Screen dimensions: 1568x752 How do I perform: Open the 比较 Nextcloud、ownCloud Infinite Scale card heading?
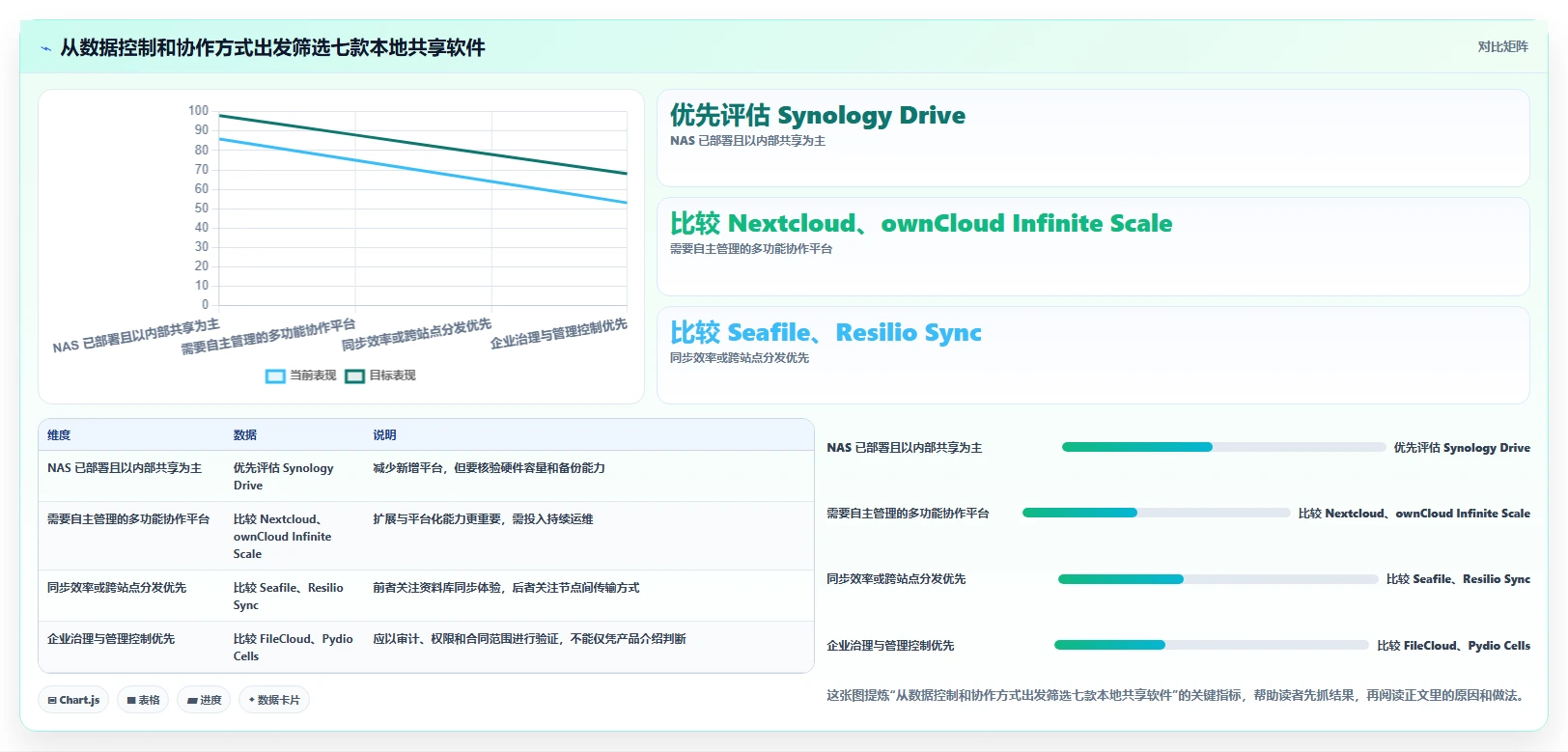921,224
